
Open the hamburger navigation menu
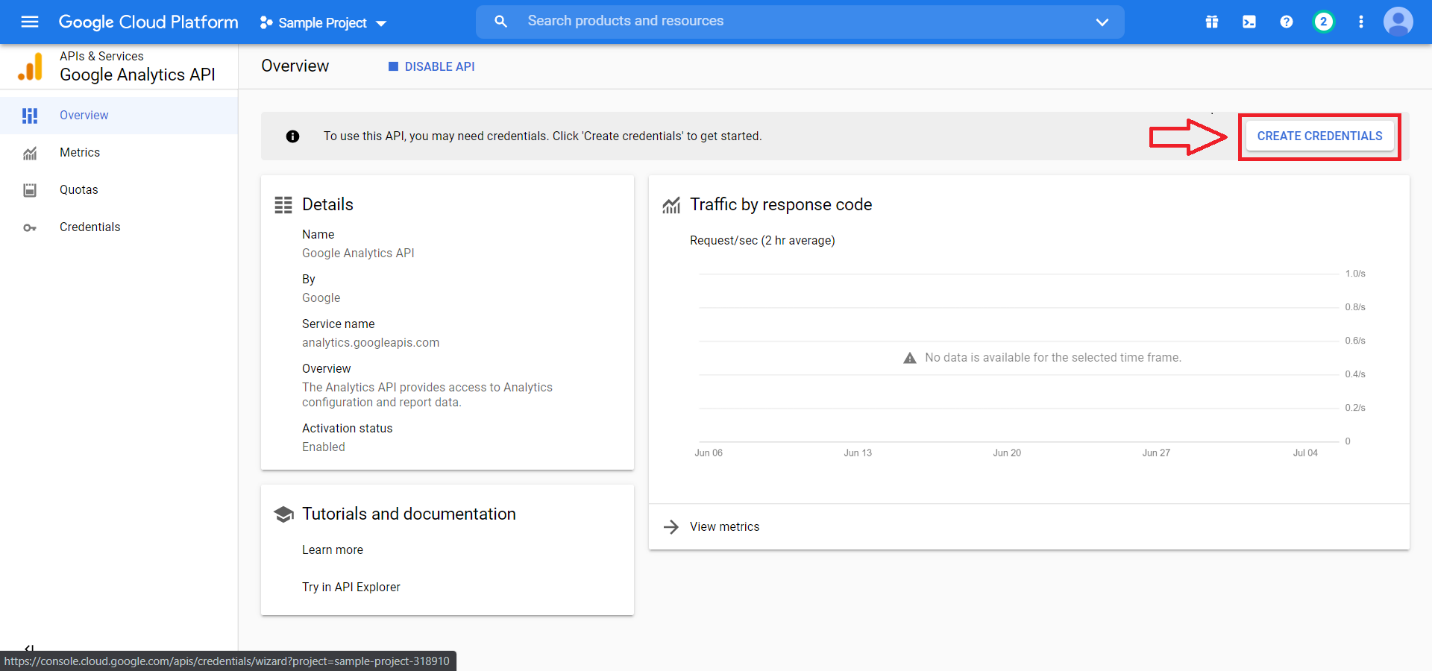click(29, 22)
